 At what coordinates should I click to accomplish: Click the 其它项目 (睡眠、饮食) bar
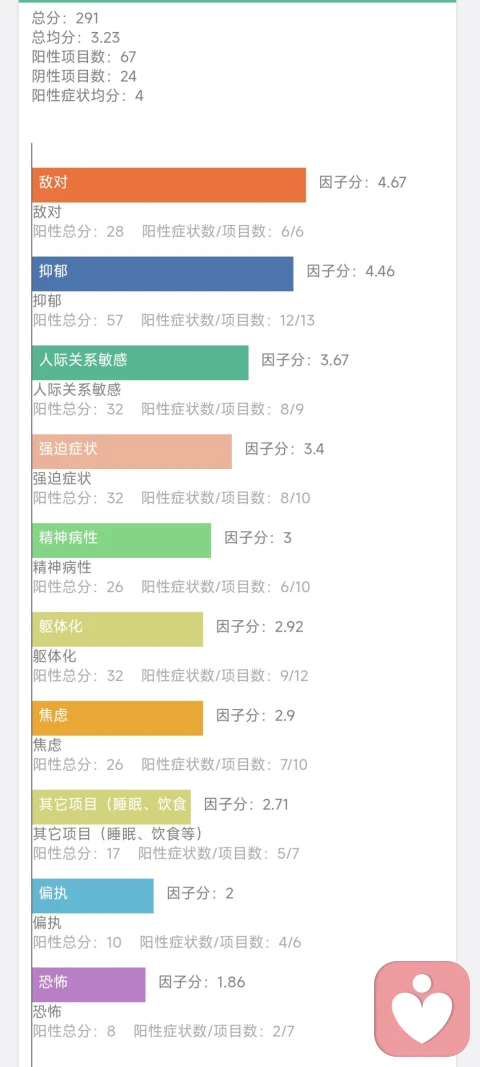[x=112, y=807]
